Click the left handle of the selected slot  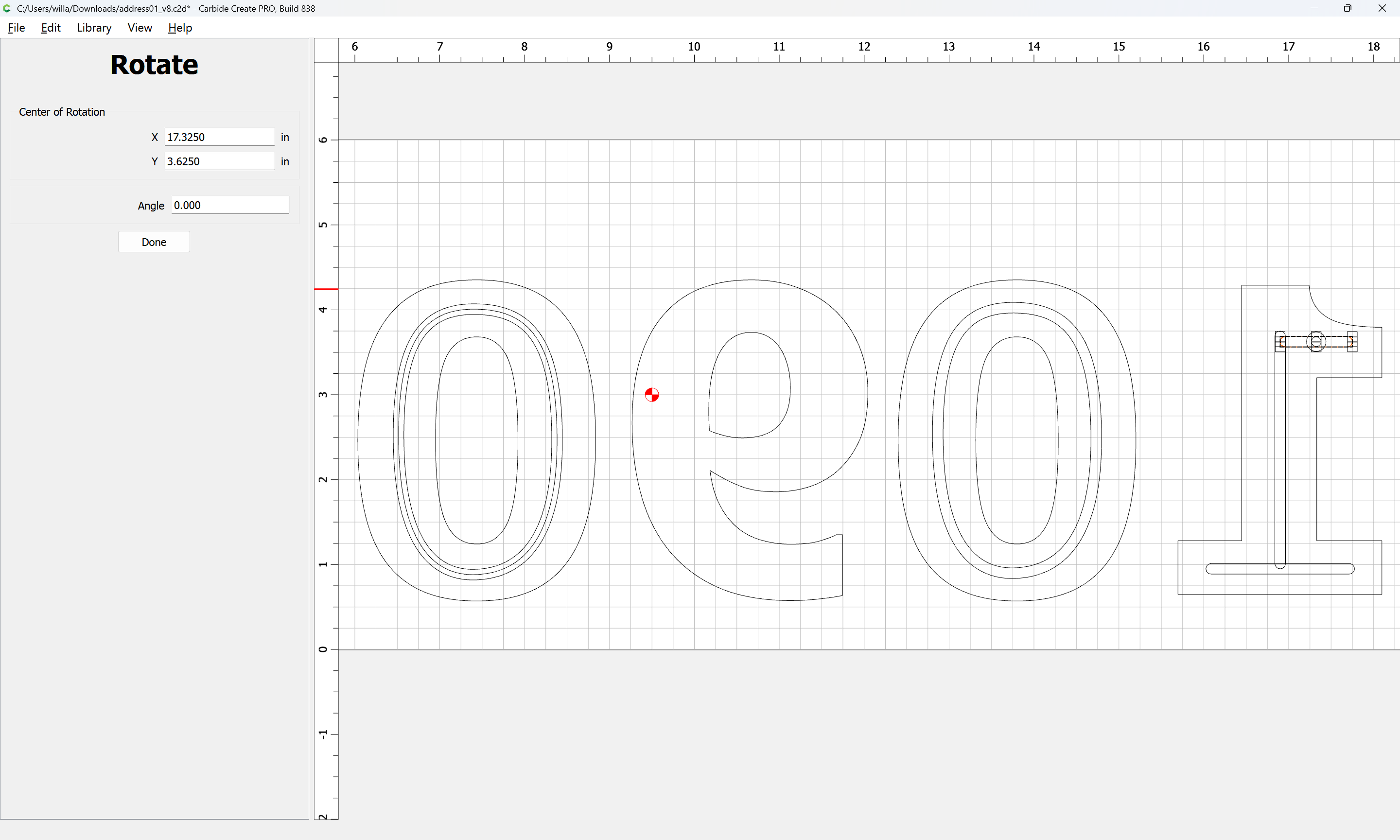1280,342
